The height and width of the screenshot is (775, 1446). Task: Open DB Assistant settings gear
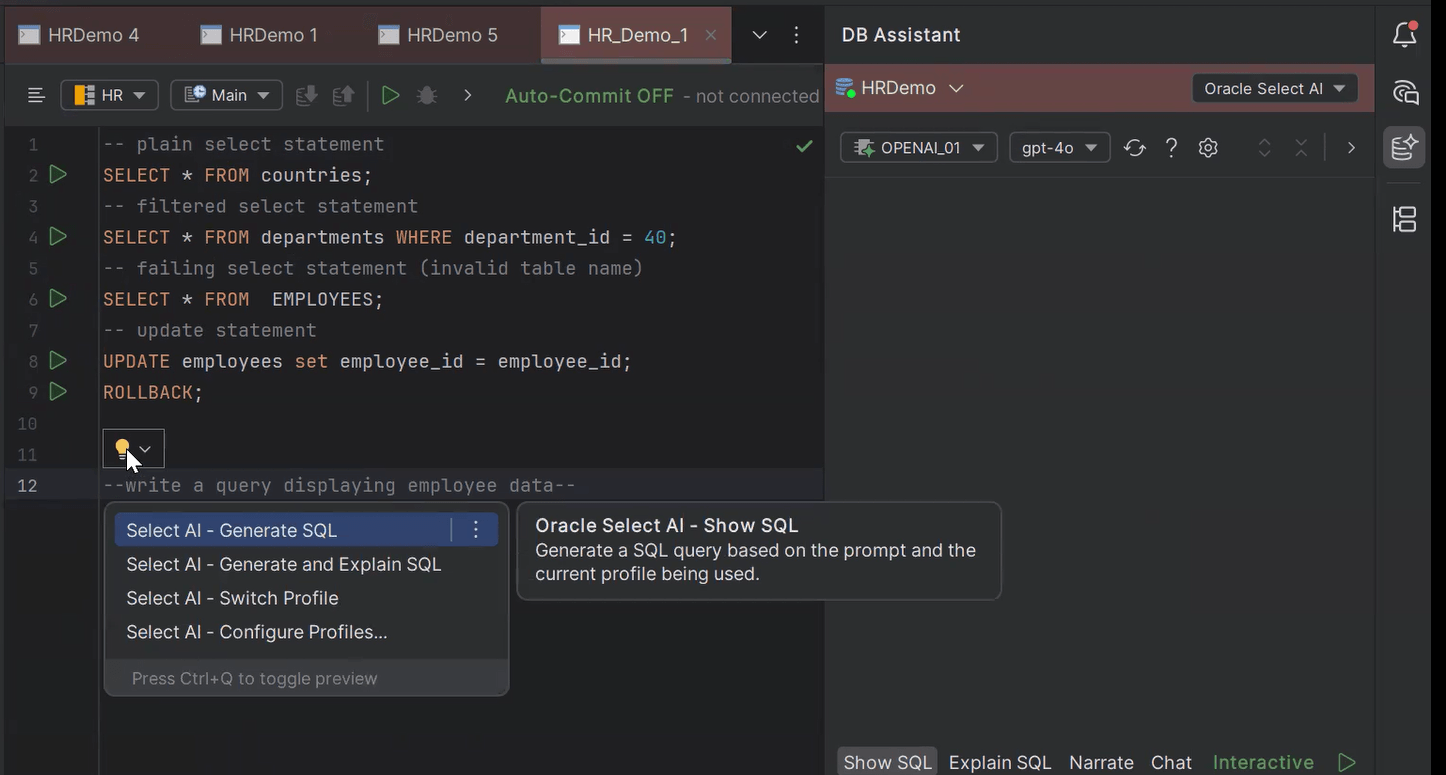tap(1207, 147)
